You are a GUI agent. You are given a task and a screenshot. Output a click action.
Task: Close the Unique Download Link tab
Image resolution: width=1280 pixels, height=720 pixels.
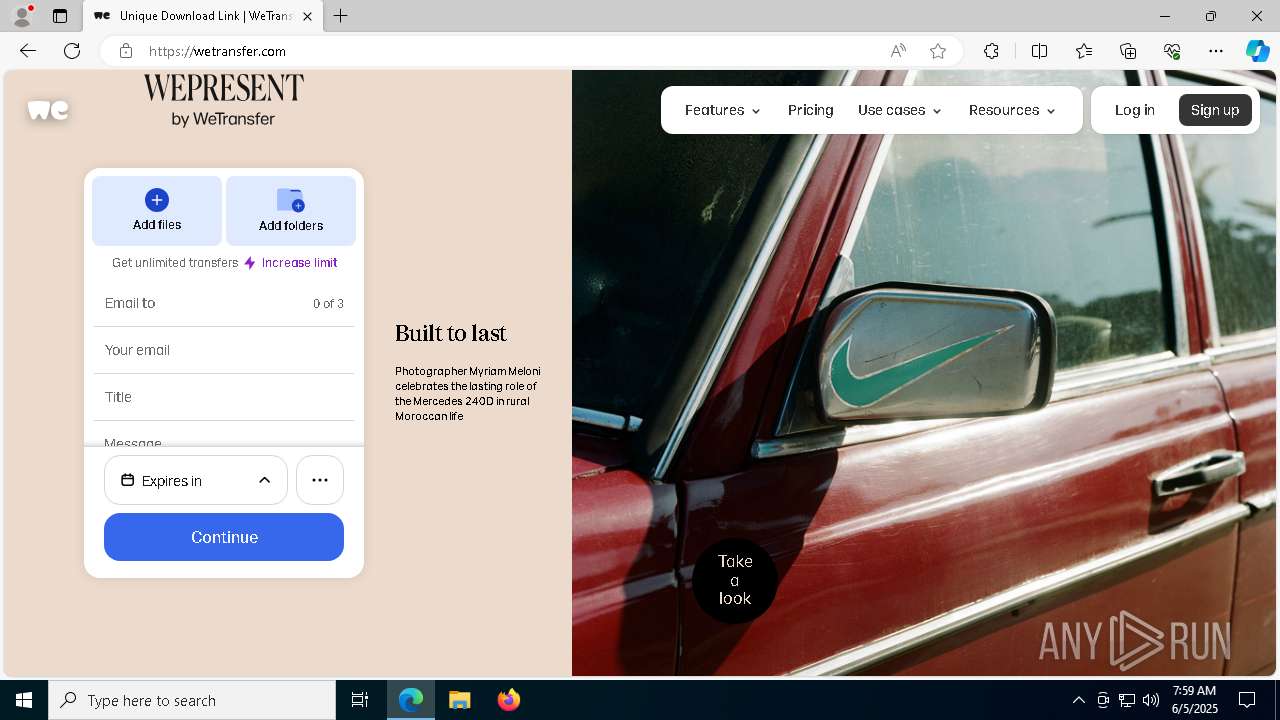(307, 16)
